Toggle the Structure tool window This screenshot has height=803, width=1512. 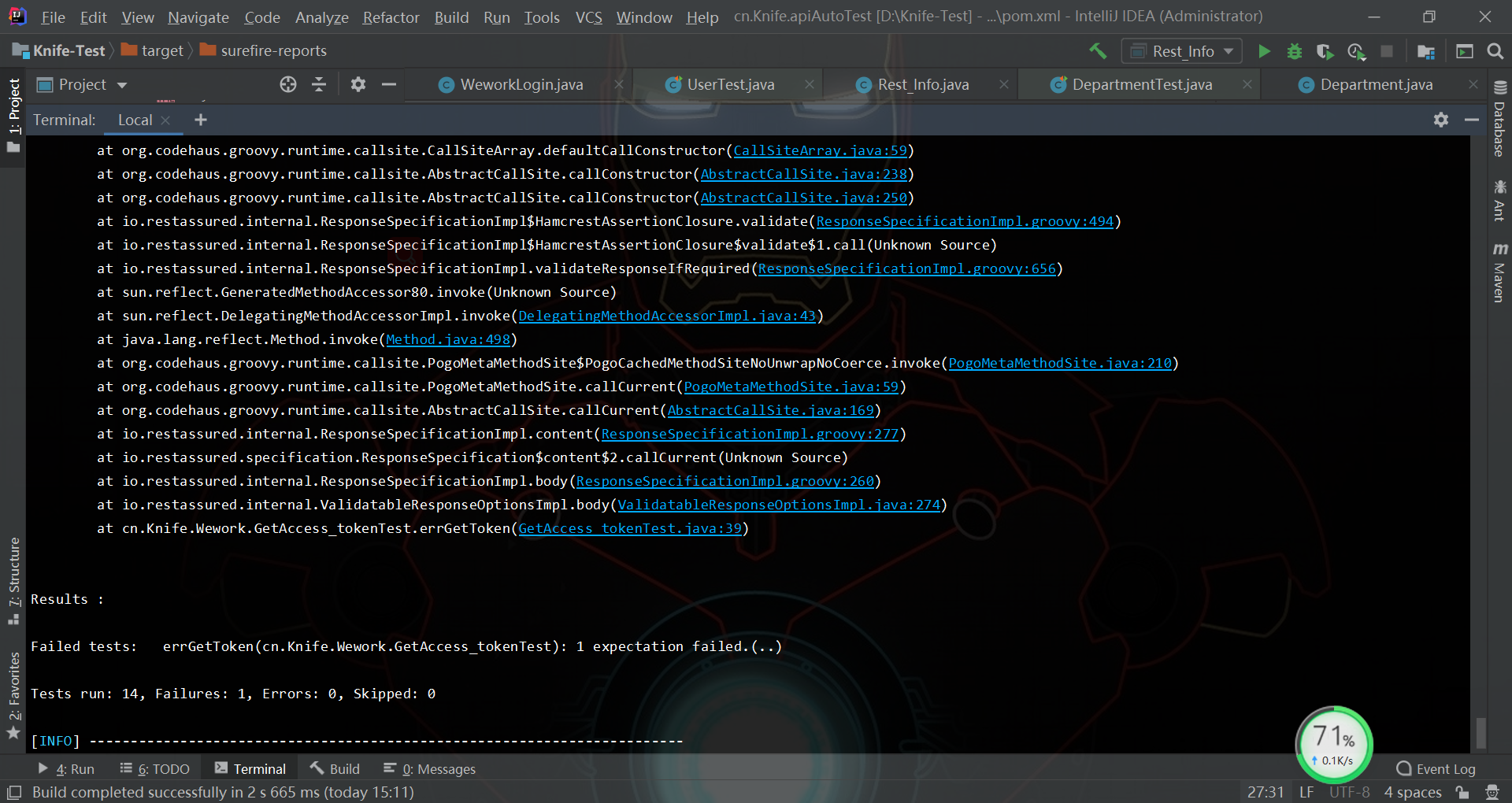(x=13, y=581)
